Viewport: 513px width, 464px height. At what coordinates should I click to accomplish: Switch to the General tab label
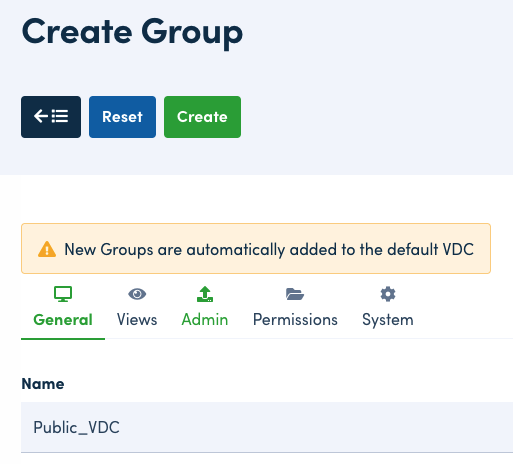point(63,320)
